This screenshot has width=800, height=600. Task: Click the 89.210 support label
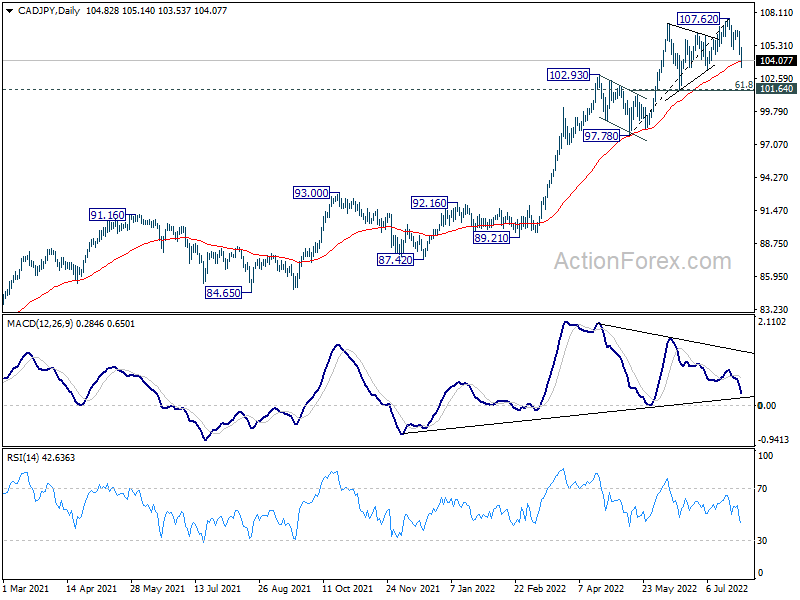click(491, 238)
